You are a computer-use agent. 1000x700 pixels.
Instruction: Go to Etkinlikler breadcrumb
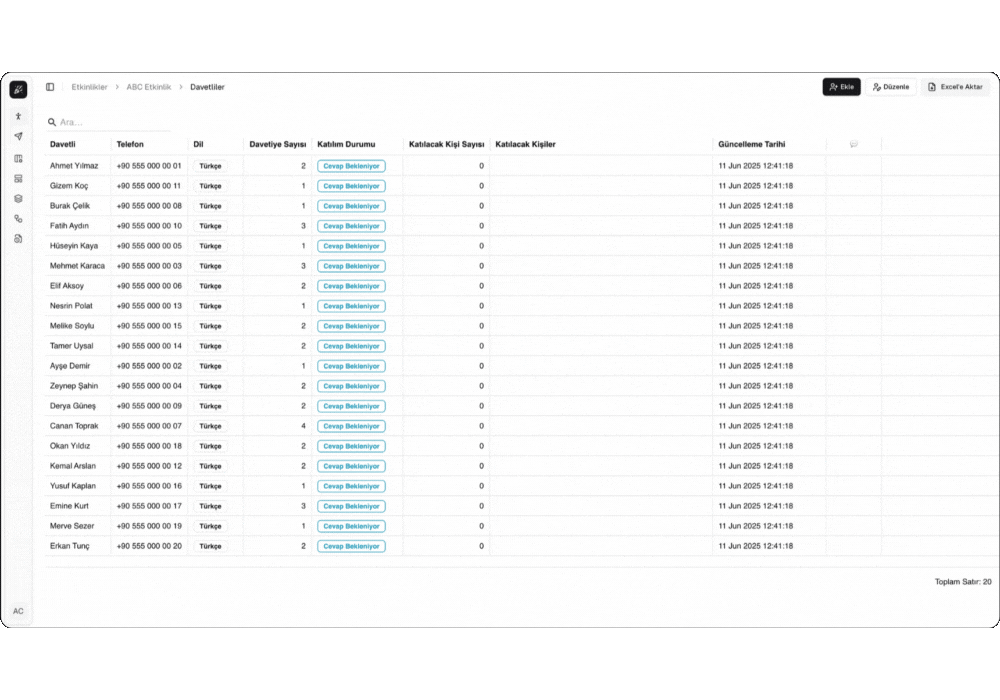click(89, 87)
